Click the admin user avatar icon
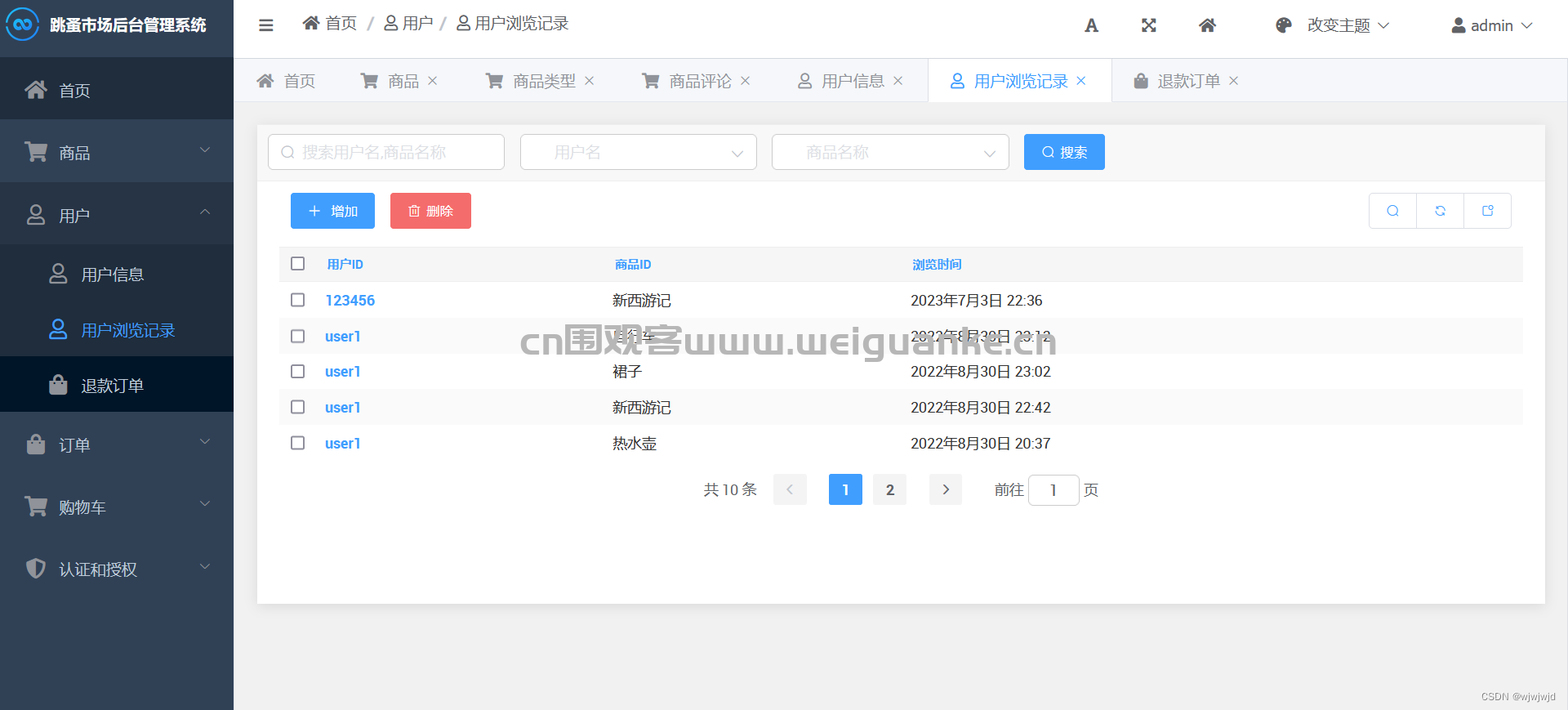The image size is (1568, 710). 1459,25
